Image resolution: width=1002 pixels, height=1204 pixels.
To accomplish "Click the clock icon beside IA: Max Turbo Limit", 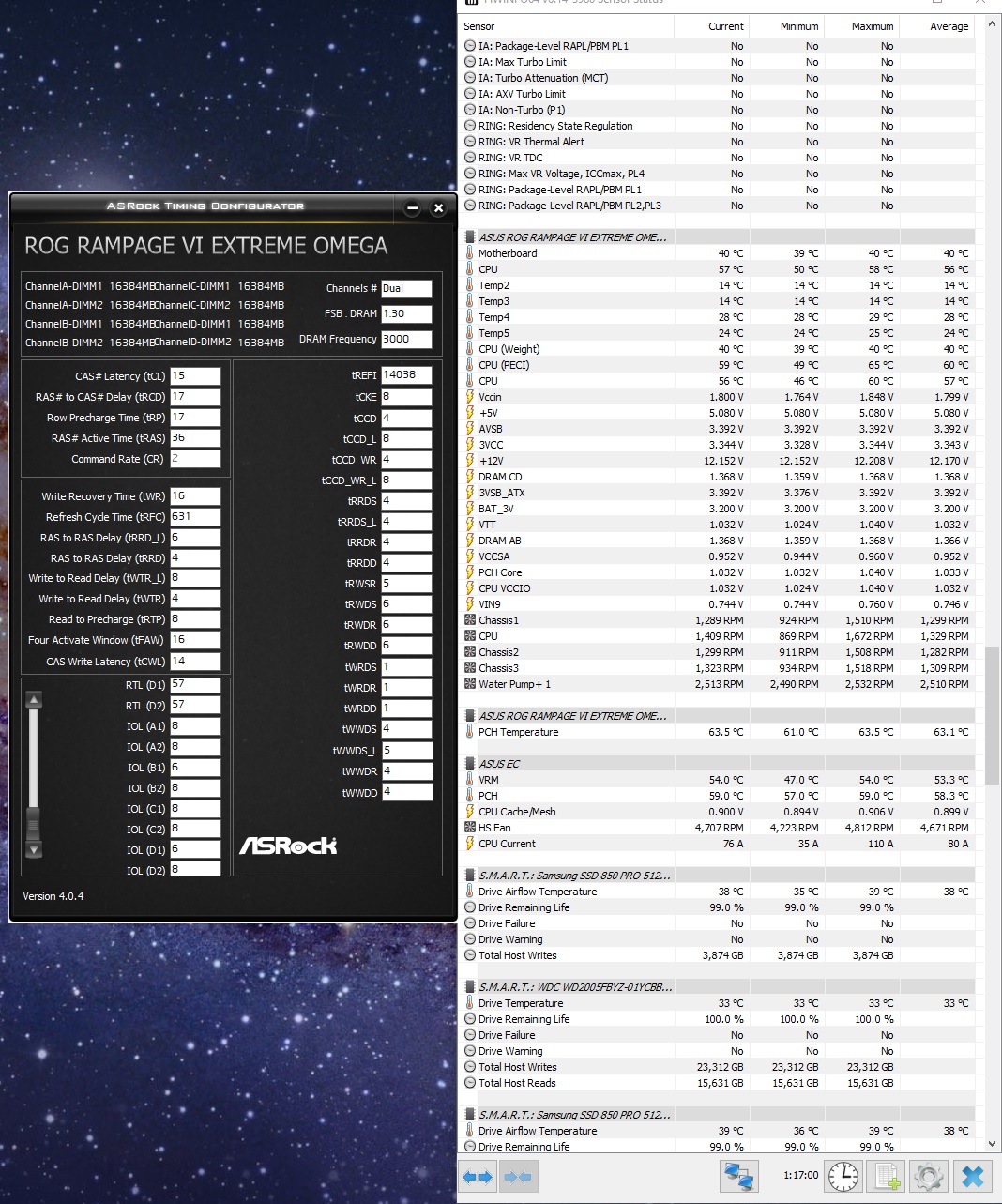I will [470, 62].
